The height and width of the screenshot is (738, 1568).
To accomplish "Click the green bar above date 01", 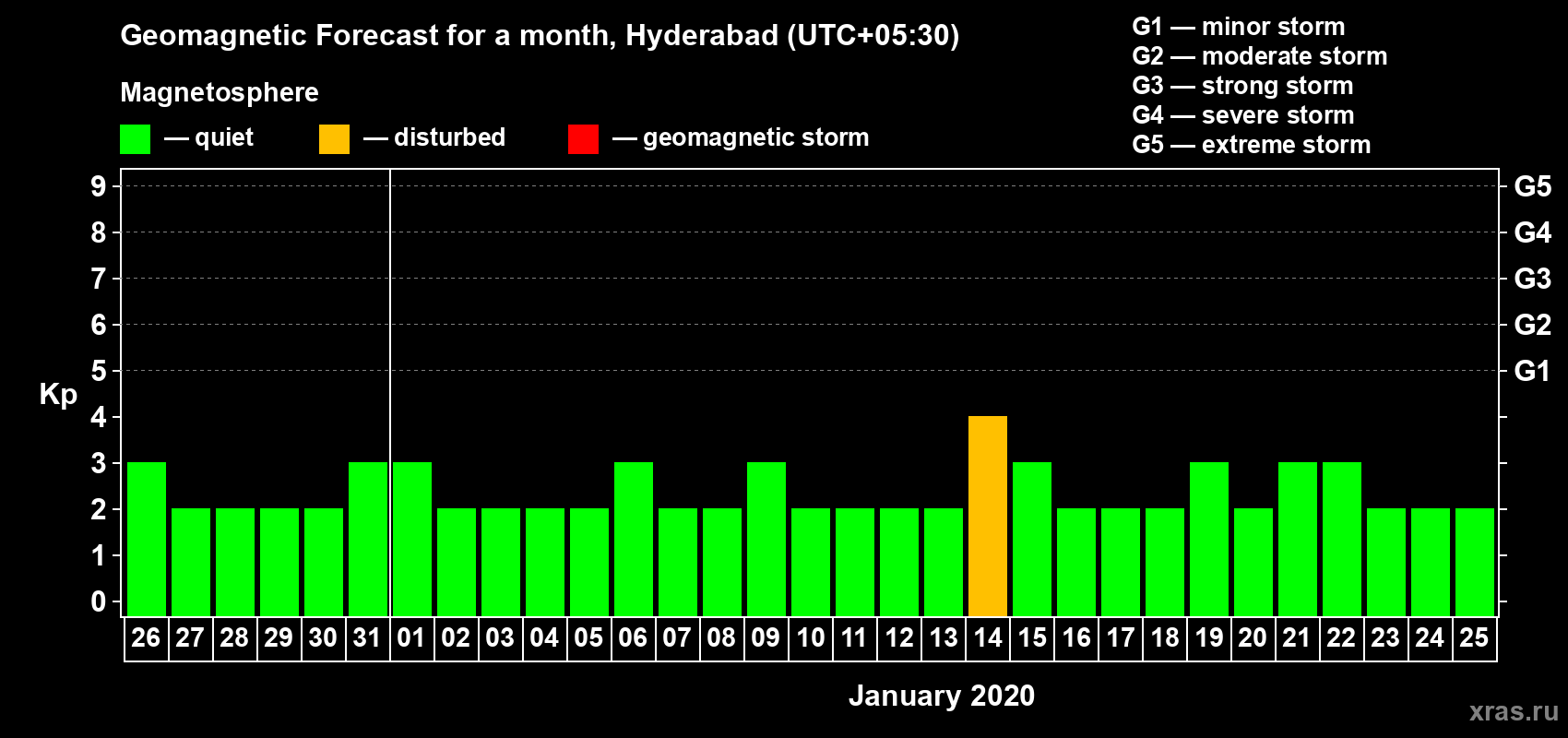I will pyautogui.click(x=412, y=540).
